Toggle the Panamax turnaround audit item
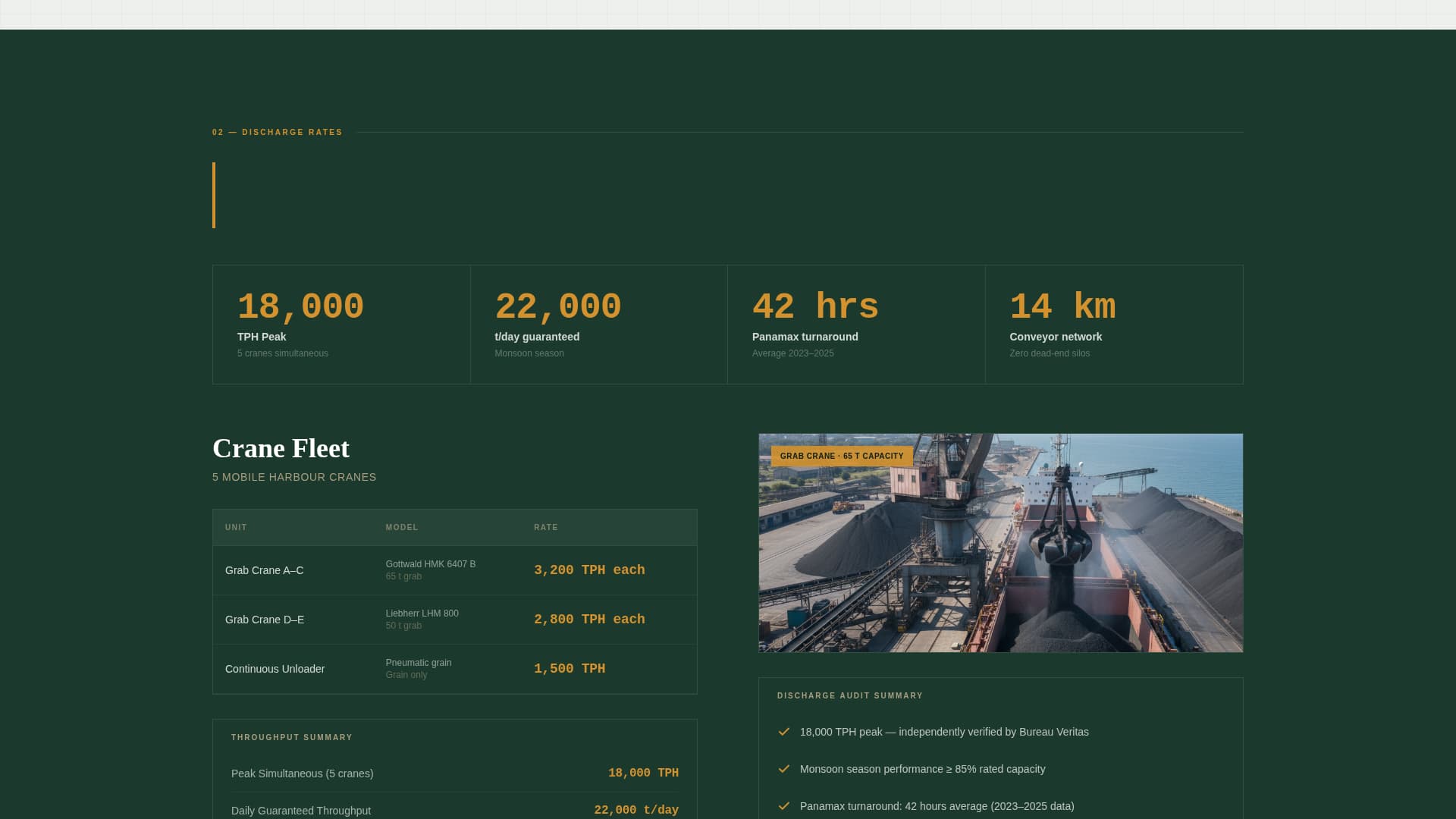1456x819 pixels. (x=937, y=806)
